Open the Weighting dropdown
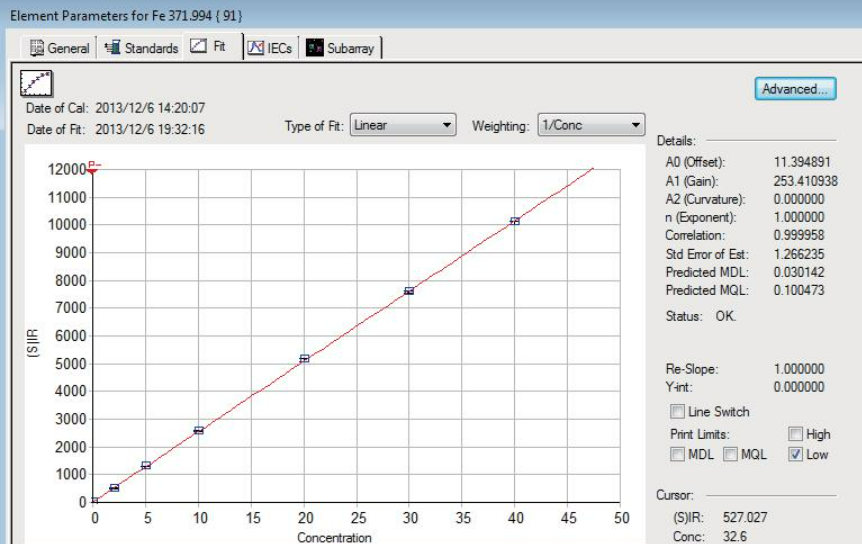Screen dimensions: 862x544 click(590, 126)
